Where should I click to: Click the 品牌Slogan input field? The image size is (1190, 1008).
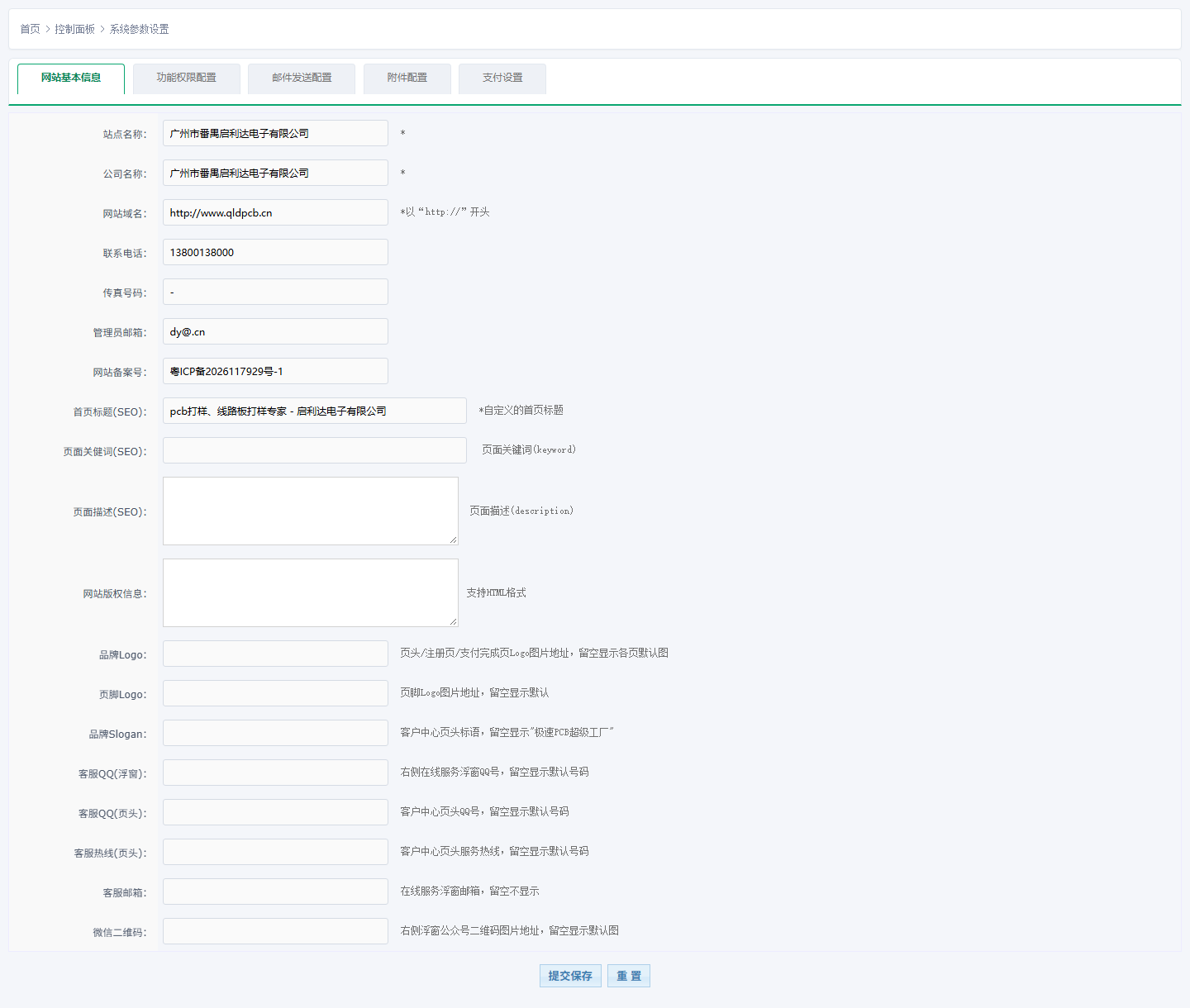275,733
